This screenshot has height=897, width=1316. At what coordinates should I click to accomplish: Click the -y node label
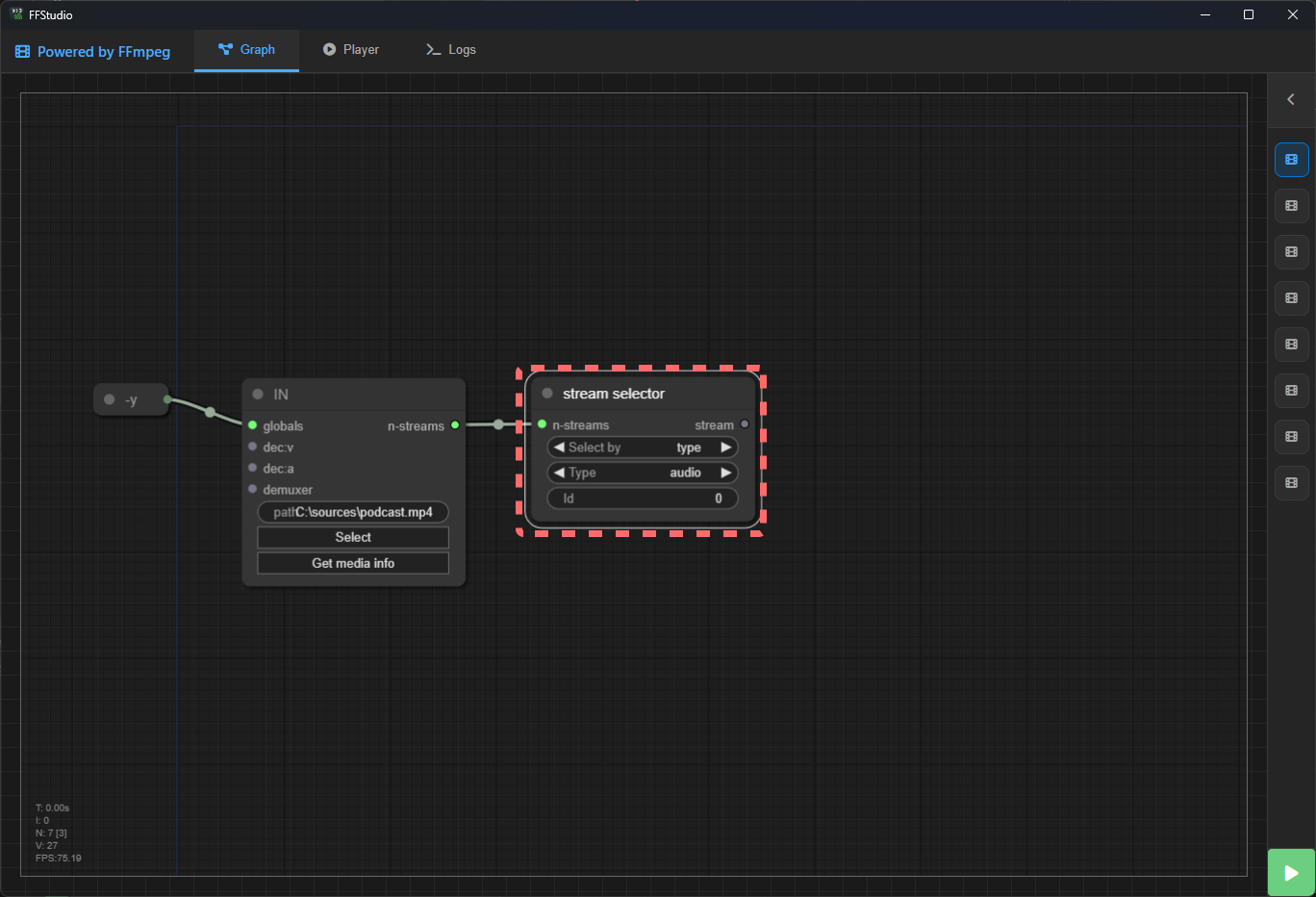(x=132, y=400)
